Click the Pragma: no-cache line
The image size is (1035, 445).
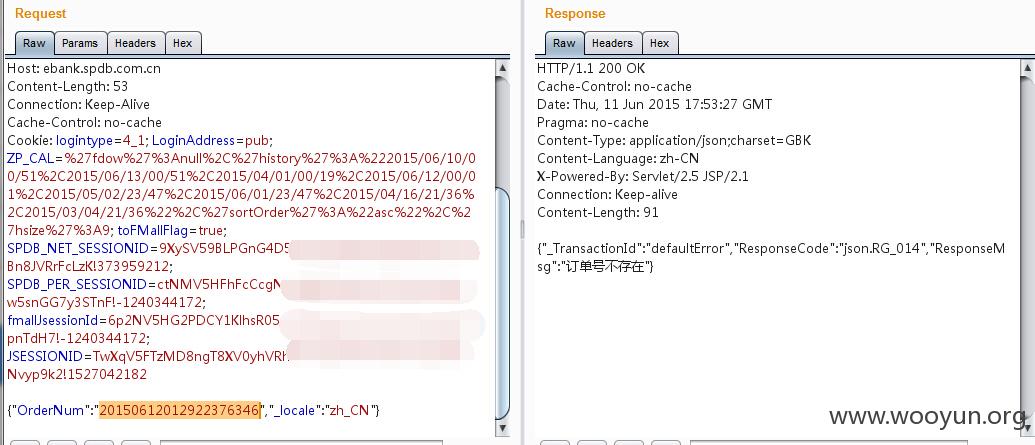tap(593, 122)
